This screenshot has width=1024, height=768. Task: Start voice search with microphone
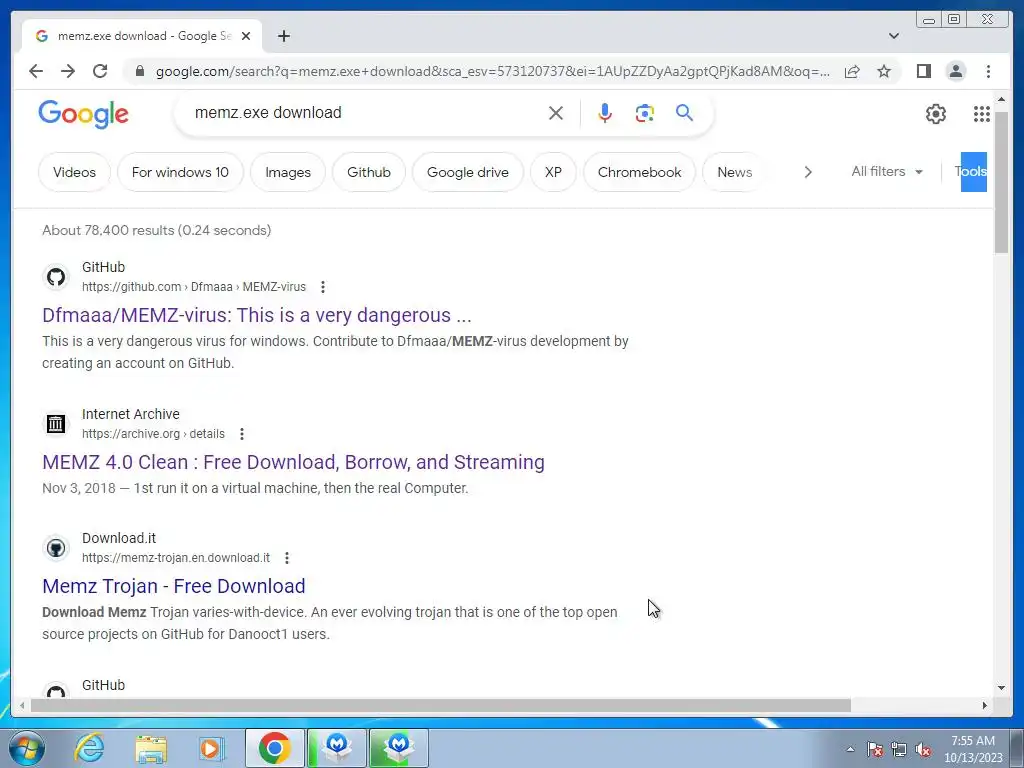point(605,113)
